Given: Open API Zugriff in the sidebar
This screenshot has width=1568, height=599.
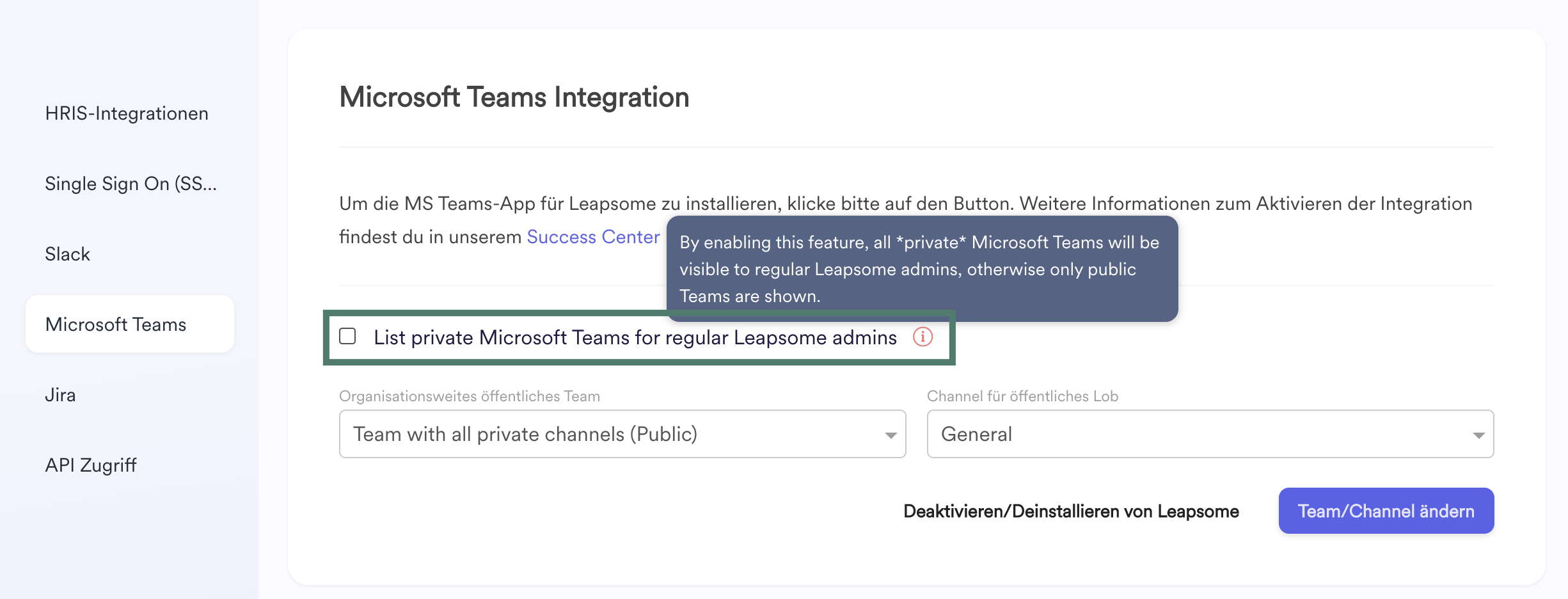Looking at the screenshot, I should [x=91, y=465].
